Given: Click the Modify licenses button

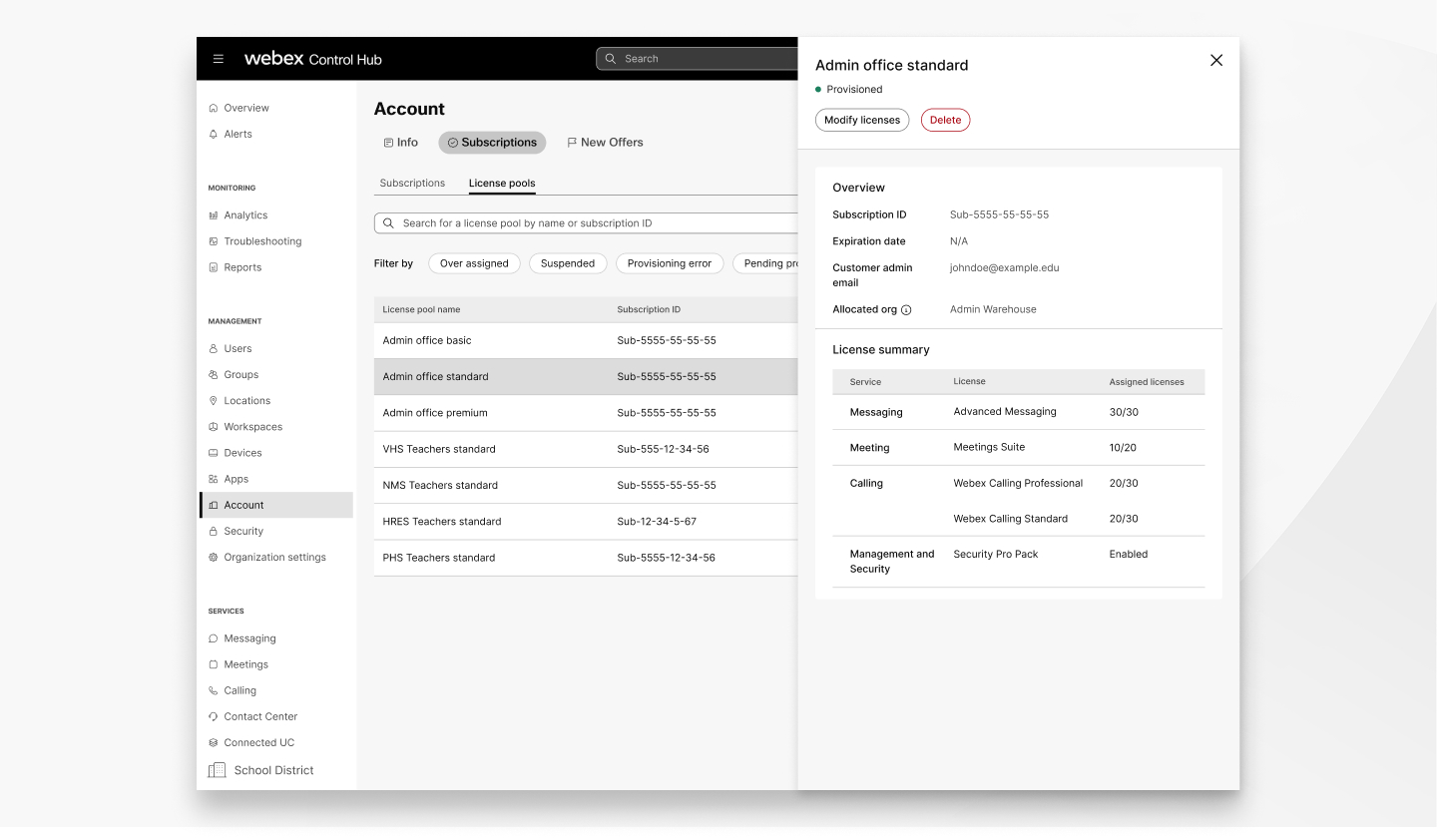Looking at the screenshot, I should (862, 120).
